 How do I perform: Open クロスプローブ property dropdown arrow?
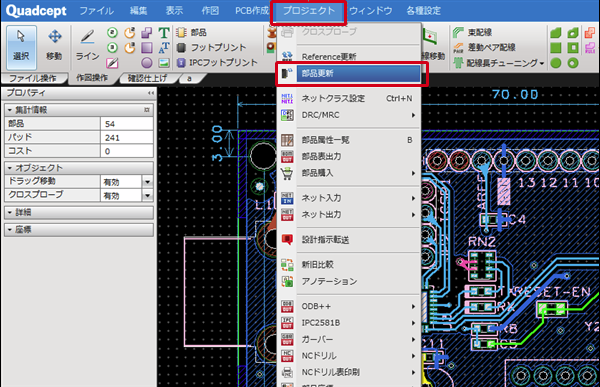click(147, 196)
